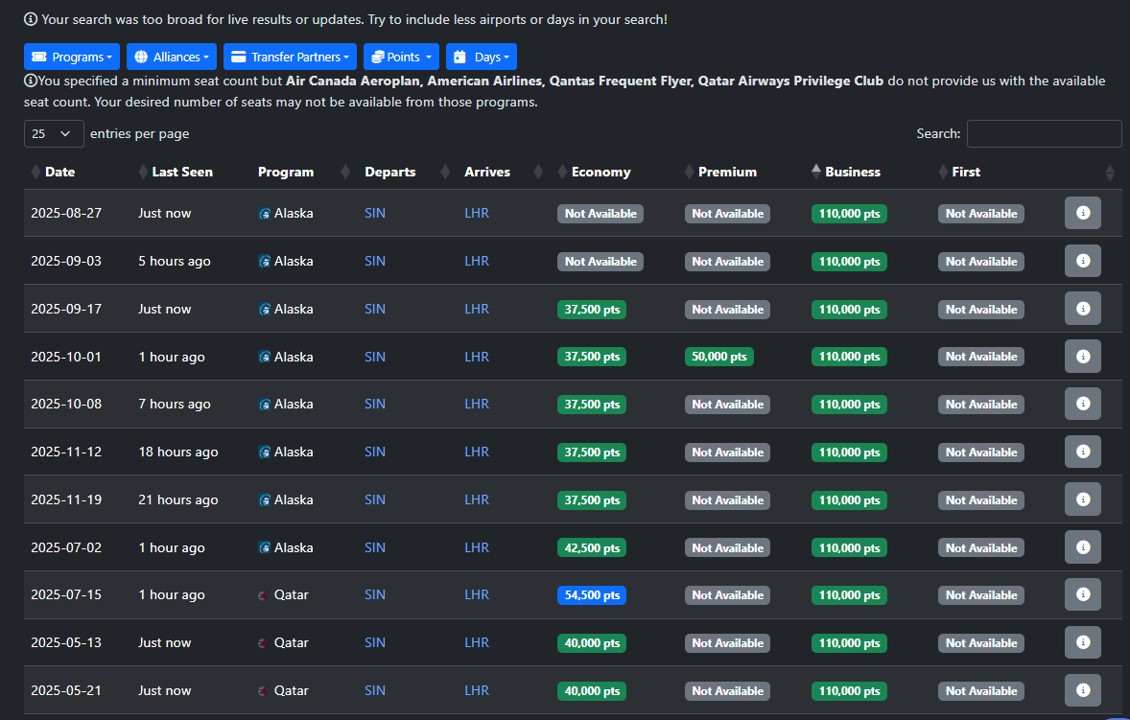The image size is (1130, 720).
Task: Open info for the 2025-05-13 flight
Action: (x=1082, y=642)
